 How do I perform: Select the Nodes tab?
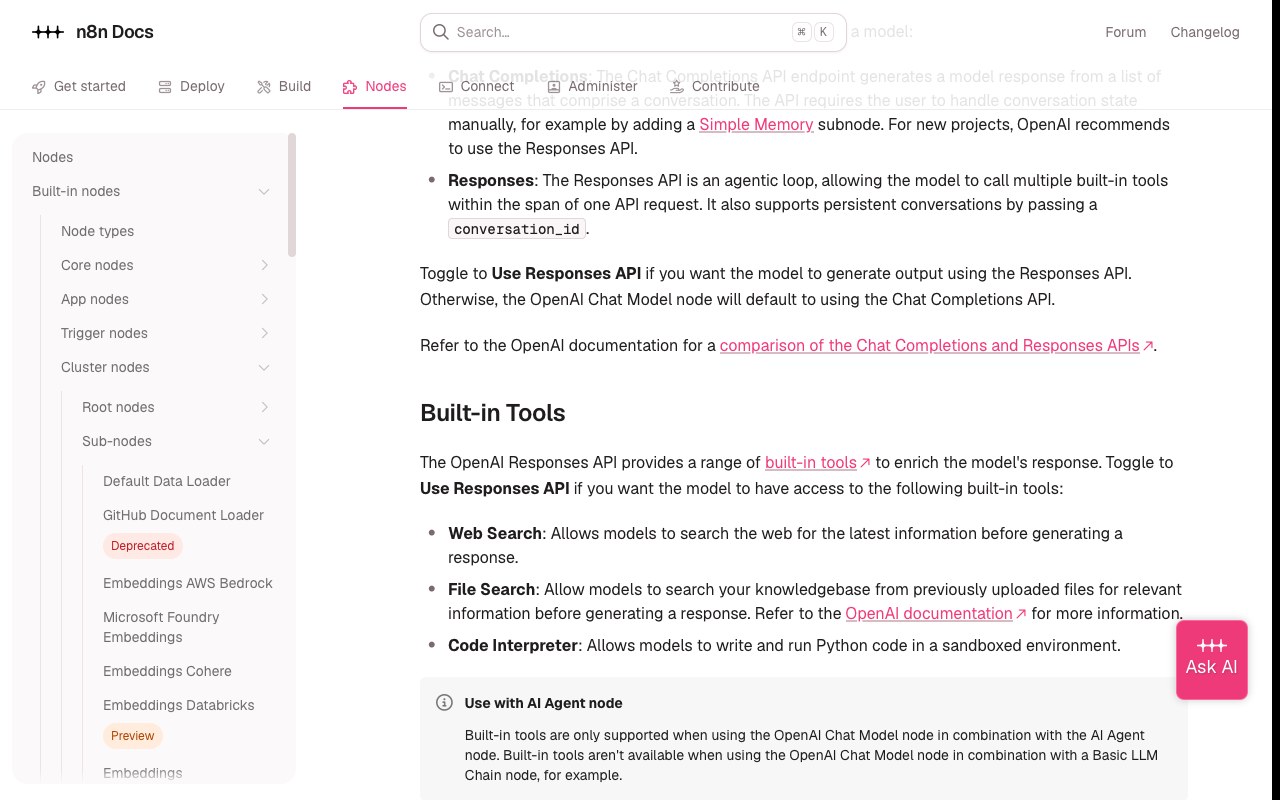point(375,87)
